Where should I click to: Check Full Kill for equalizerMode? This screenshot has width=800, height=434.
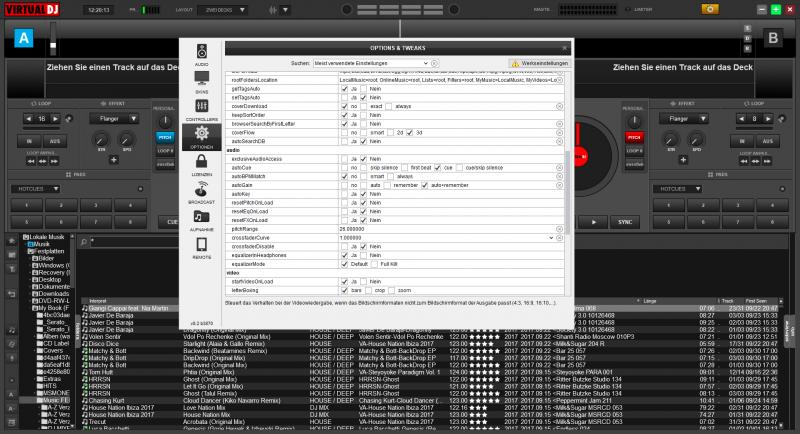(374, 264)
